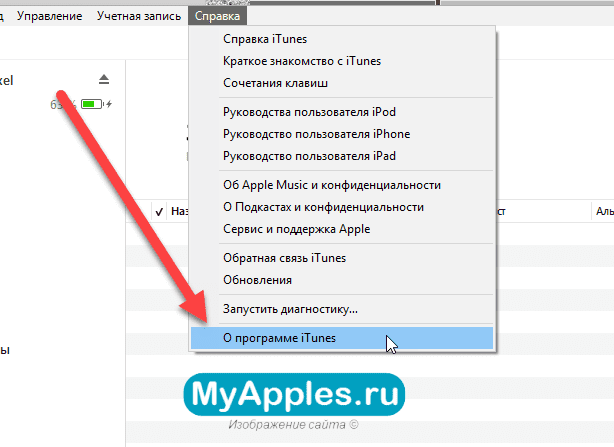Click the charging lightning bolt icon

(109, 104)
